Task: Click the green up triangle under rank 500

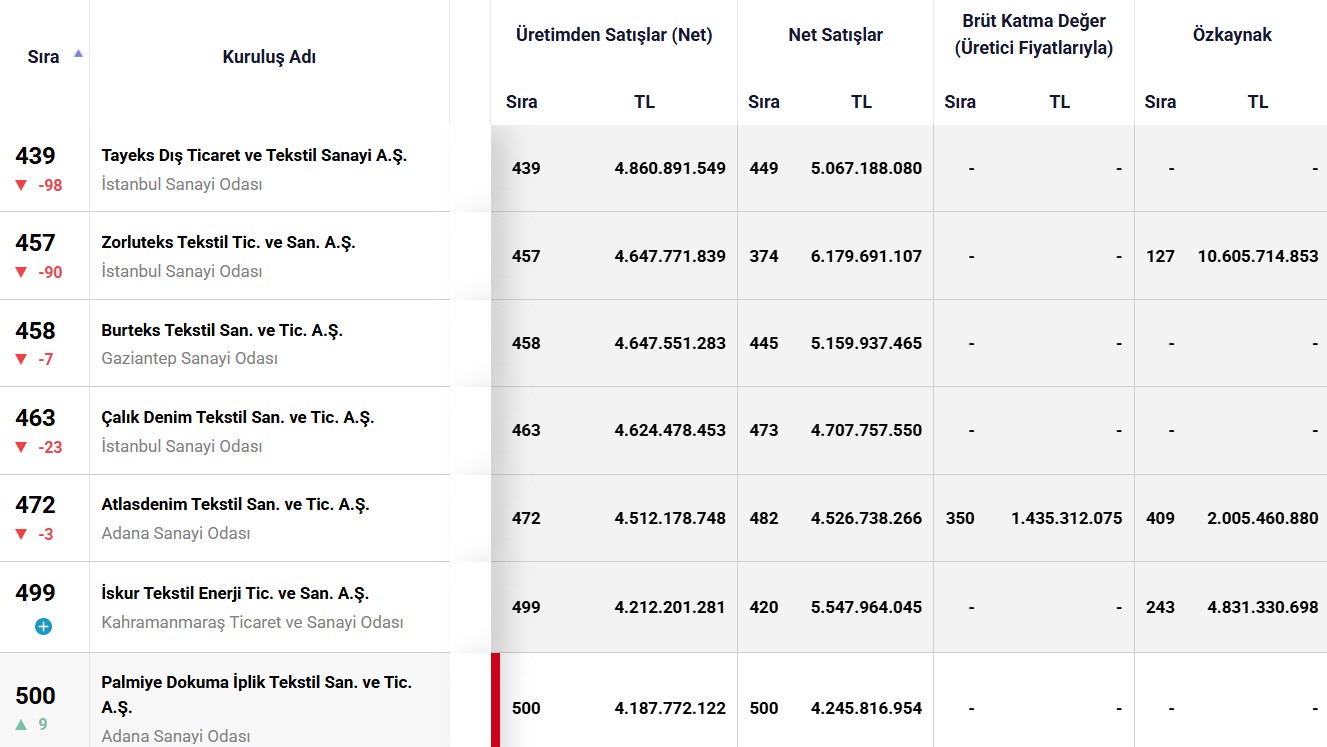Action: pos(21,725)
